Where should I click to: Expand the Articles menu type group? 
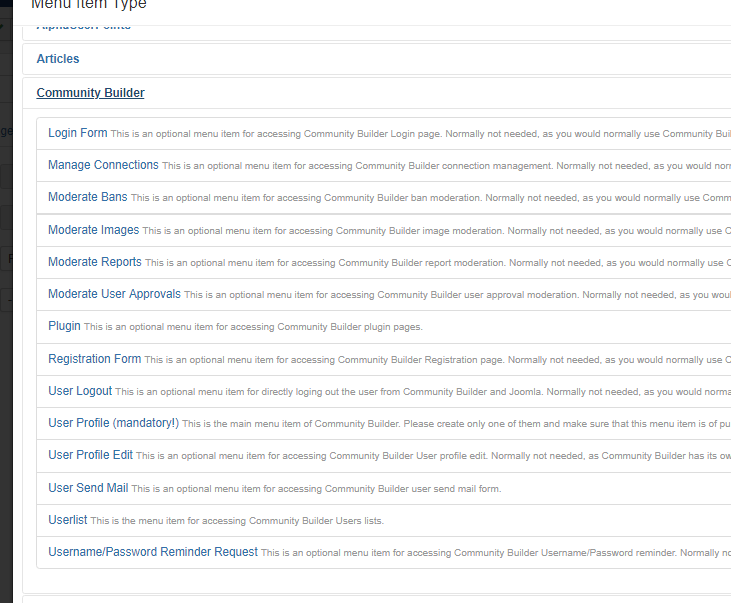tap(58, 59)
